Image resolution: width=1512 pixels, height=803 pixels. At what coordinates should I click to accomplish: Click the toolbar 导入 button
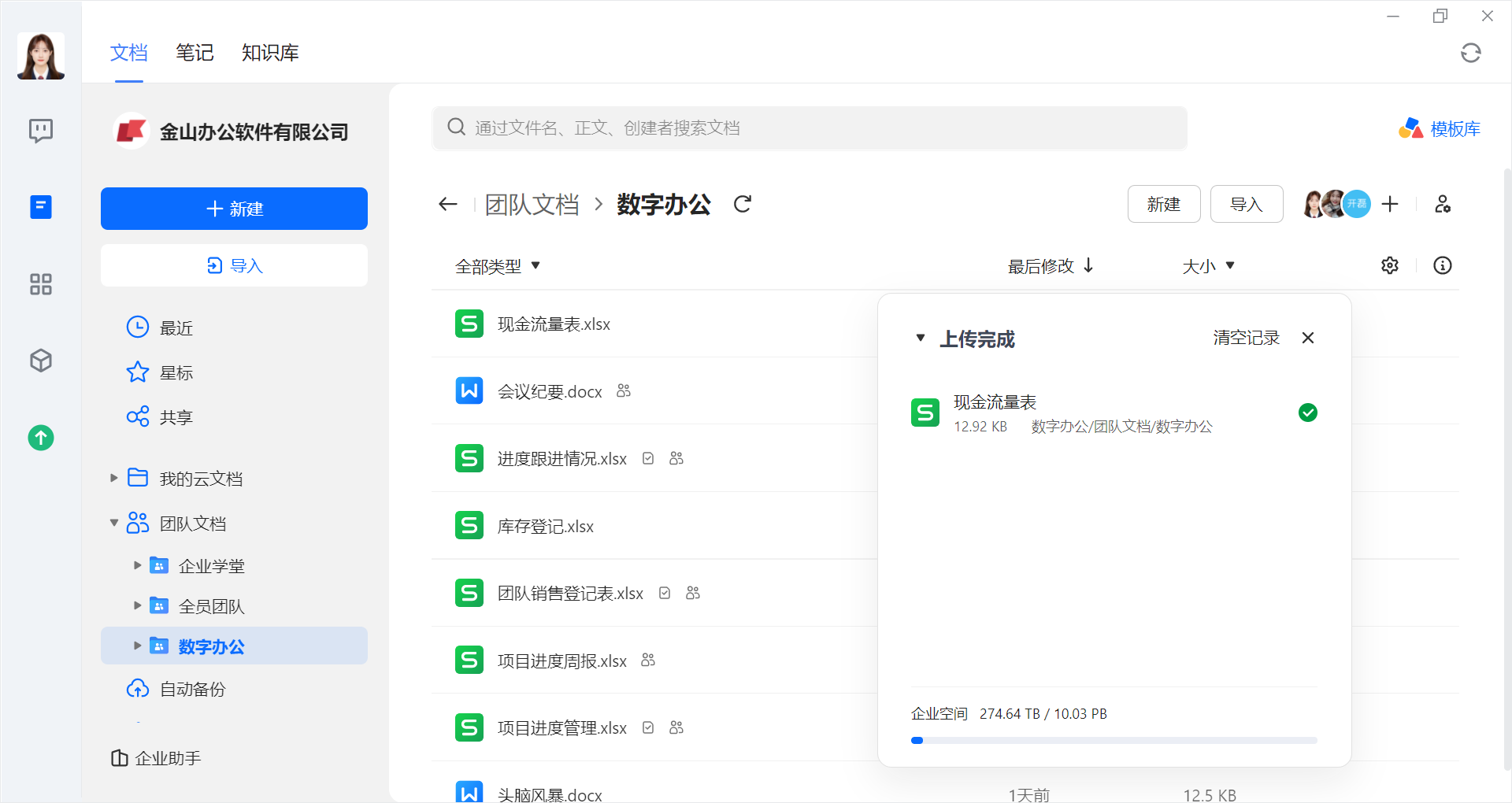(x=1247, y=204)
